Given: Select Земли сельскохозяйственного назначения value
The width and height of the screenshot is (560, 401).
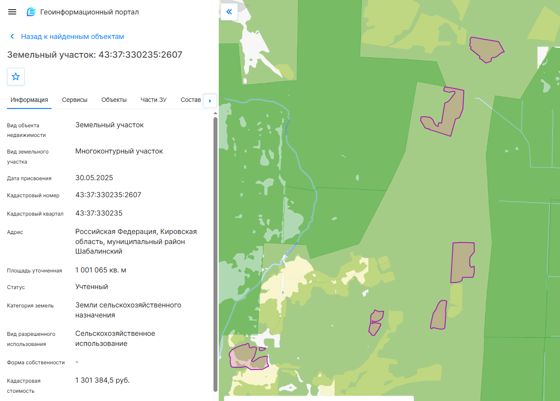Looking at the screenshot, I should [x=128, y=310].
